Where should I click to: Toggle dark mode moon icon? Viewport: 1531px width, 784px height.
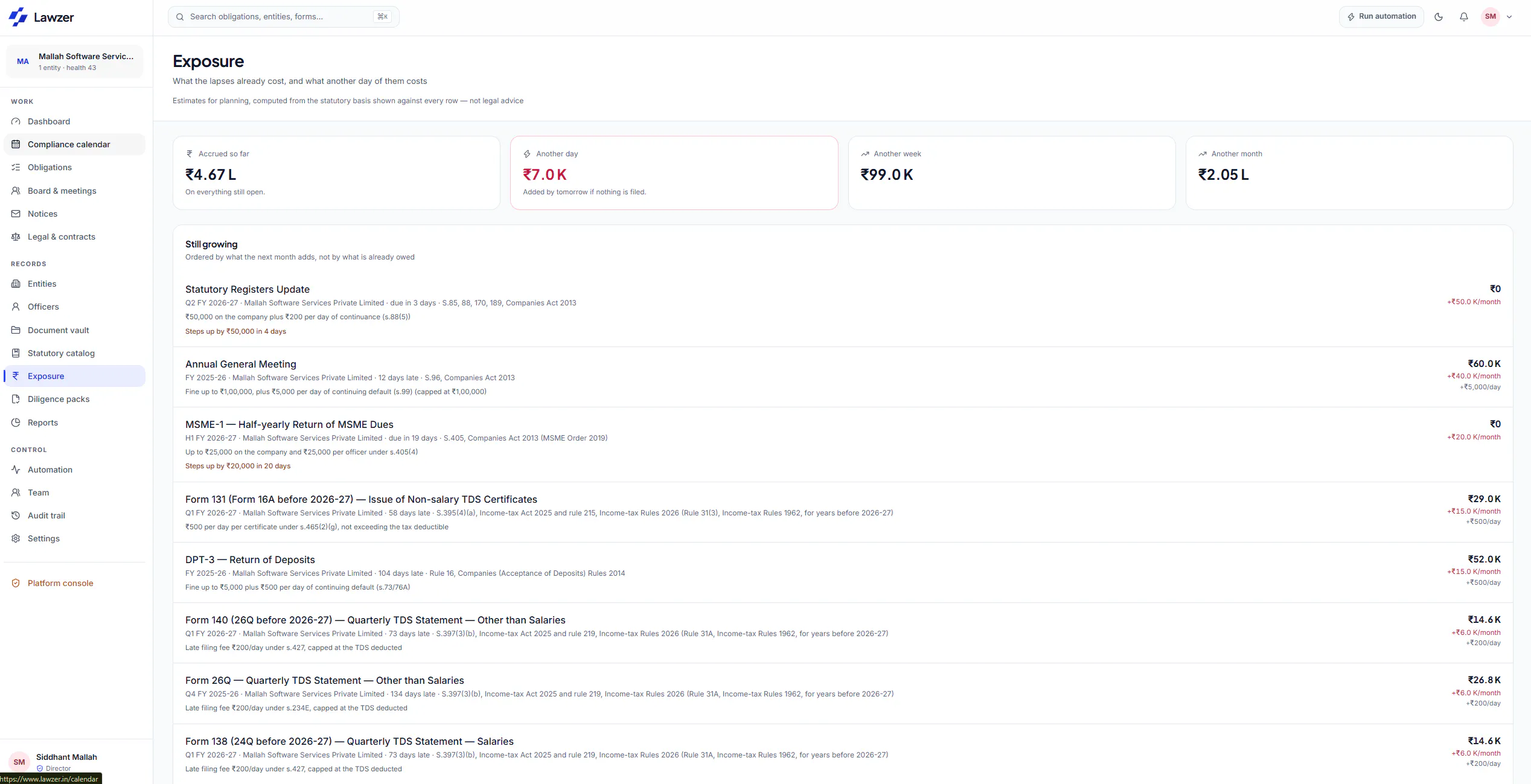[x=1439, y=17]
